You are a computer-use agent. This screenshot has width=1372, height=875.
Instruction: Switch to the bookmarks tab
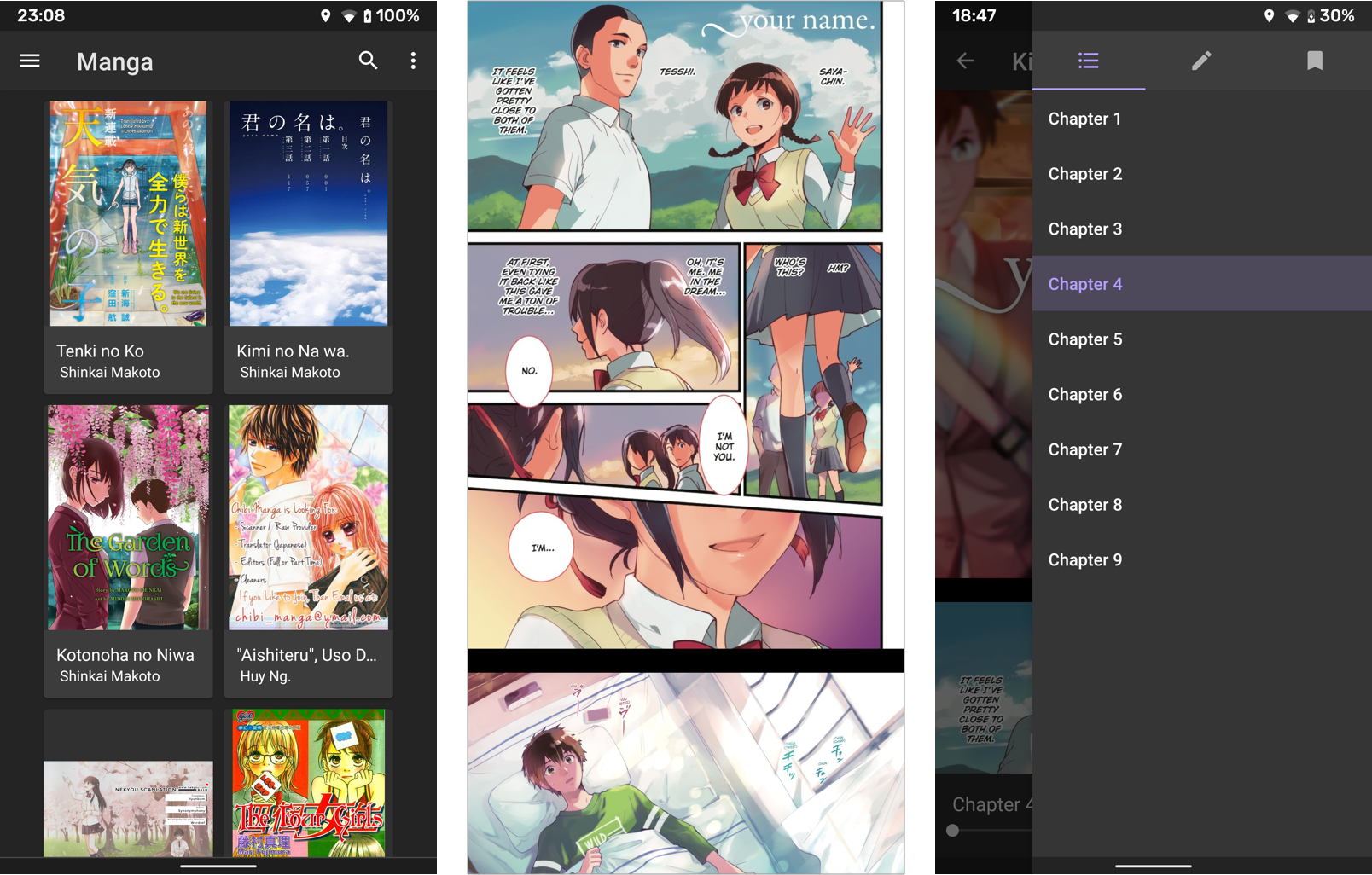pyautogui.click(x=1315, y=61)
